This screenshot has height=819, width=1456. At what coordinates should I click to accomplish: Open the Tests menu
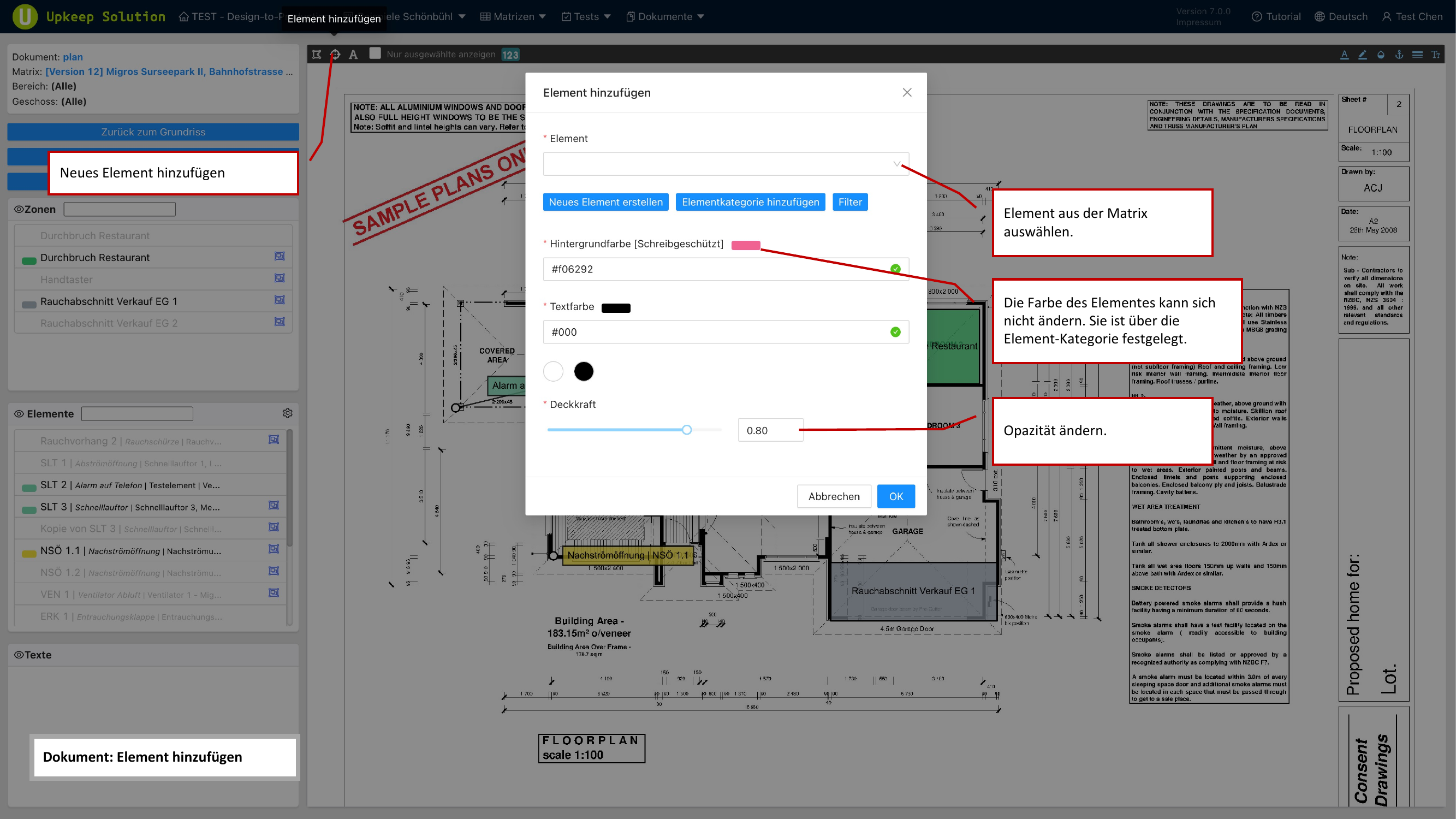point(586,16)
